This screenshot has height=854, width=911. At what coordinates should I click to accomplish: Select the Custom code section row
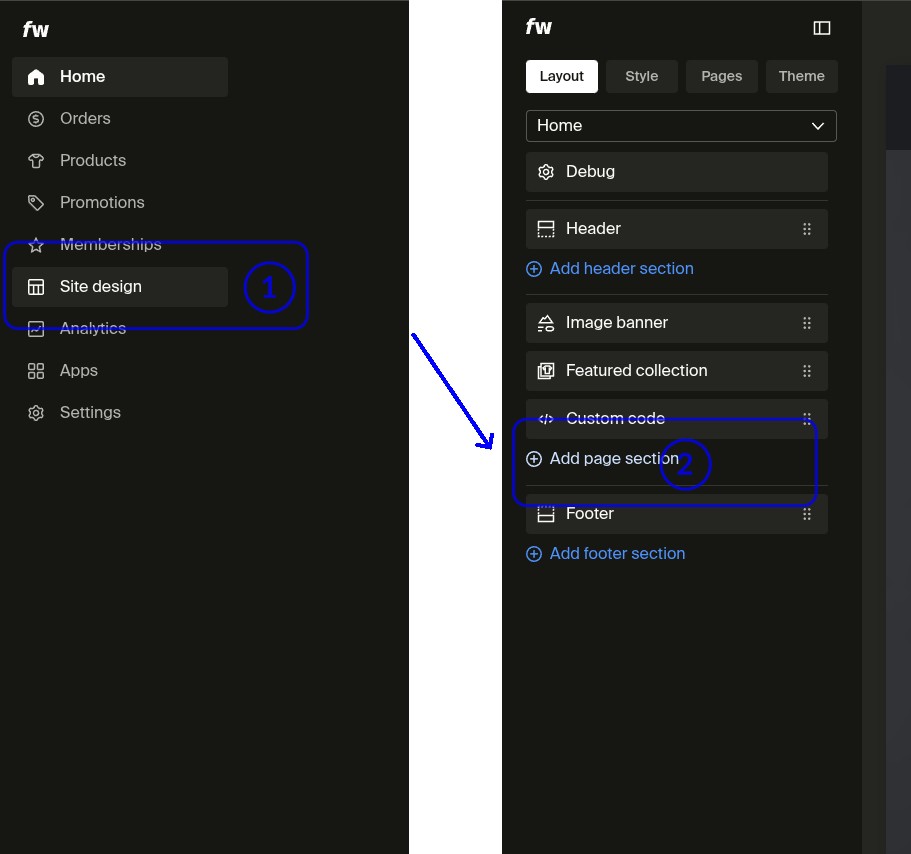point(677,419)
